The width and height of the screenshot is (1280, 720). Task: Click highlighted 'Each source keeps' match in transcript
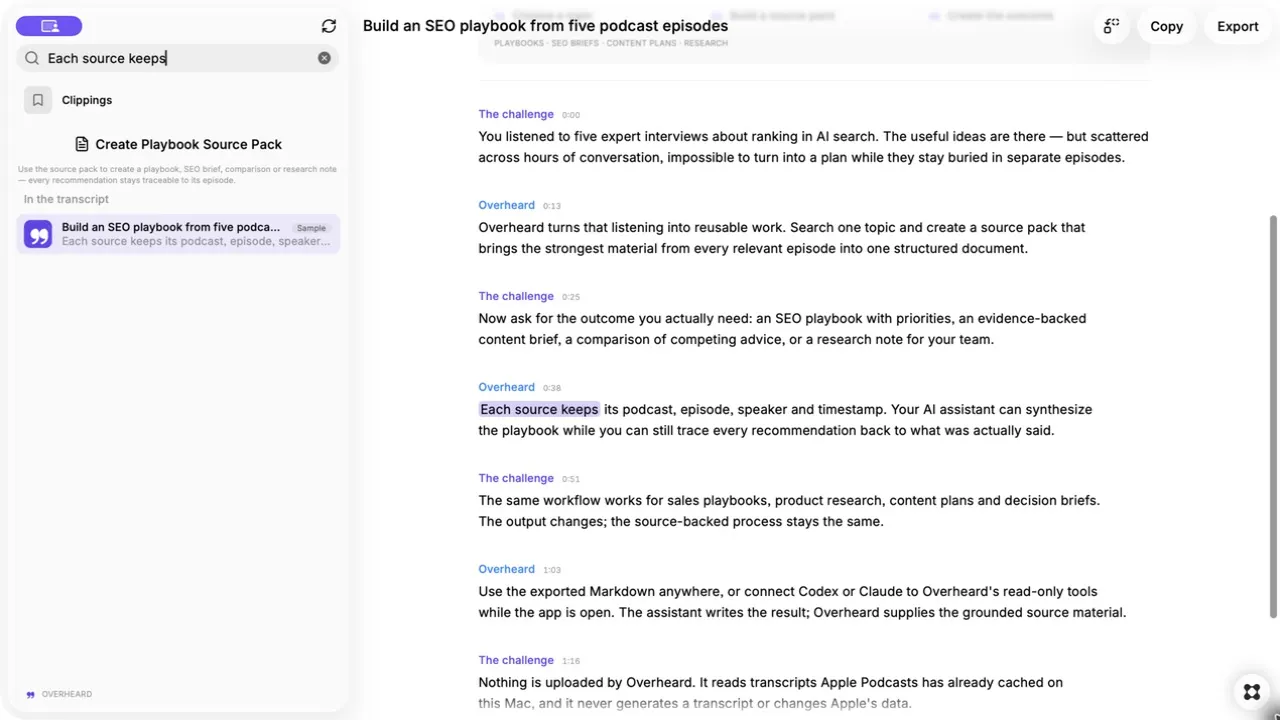pos(539,409)
